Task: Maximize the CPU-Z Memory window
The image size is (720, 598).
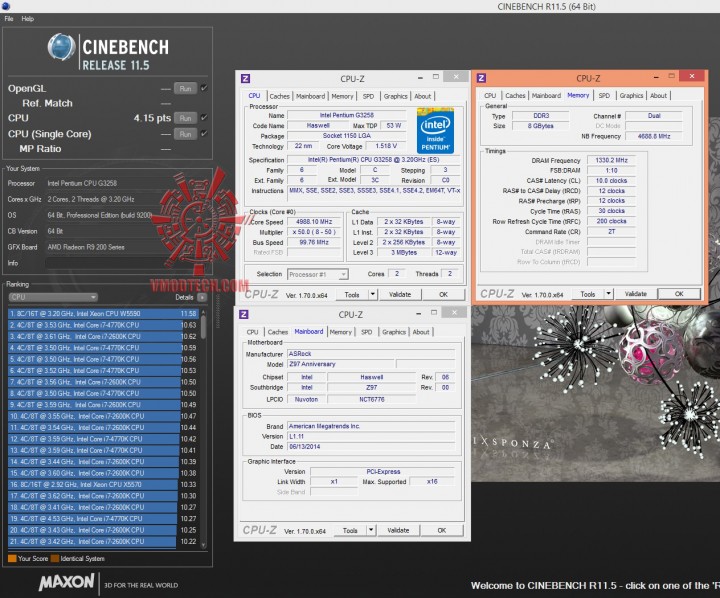Action: coord(671,76)
